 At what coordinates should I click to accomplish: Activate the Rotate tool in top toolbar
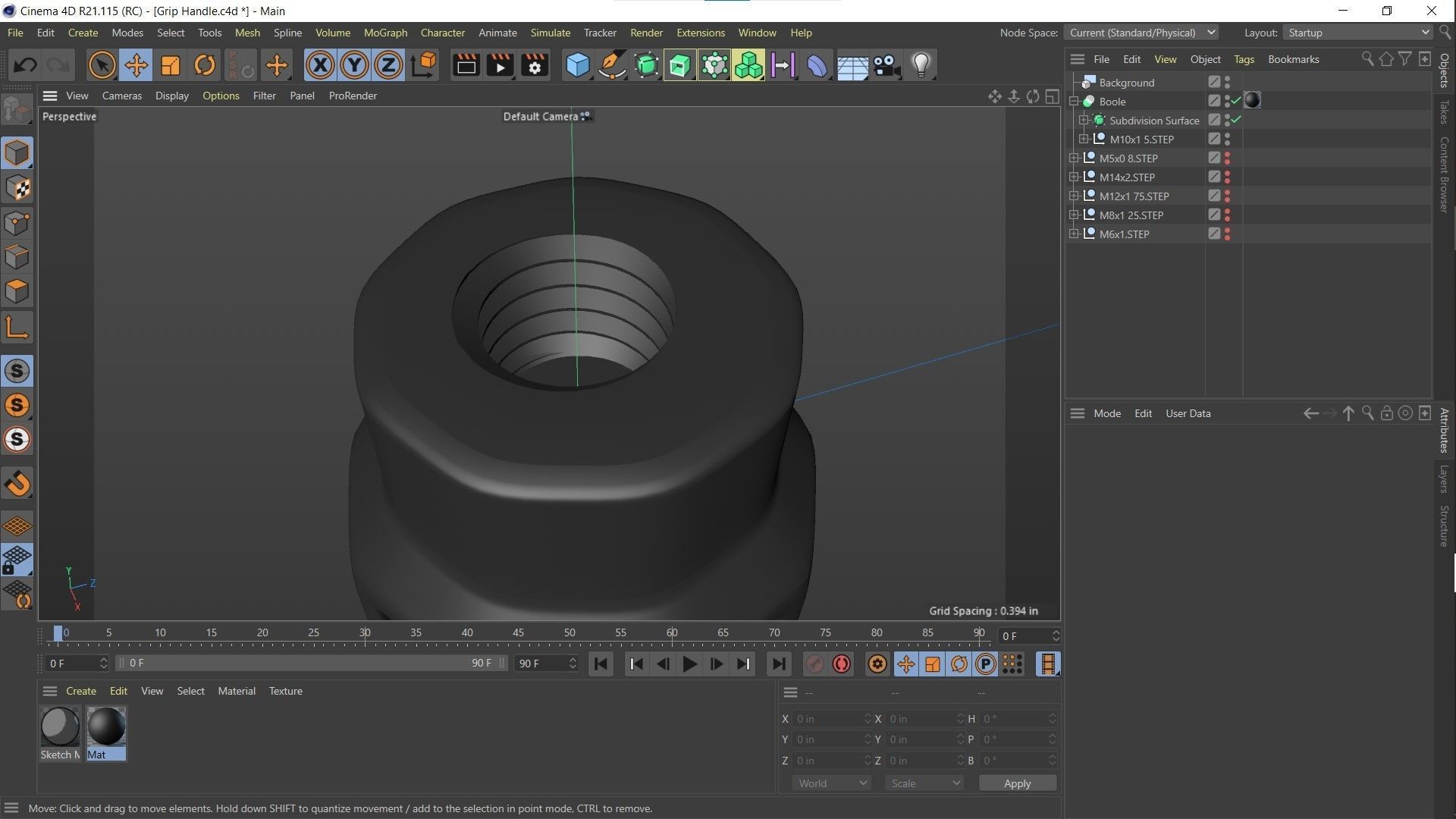205,65
